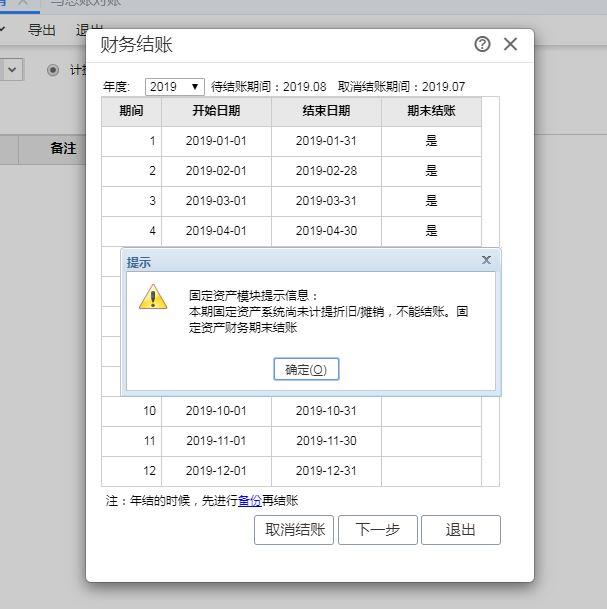Select the 2019-01-01 start date cell
The image size is (607, 609).
point(216,141)
